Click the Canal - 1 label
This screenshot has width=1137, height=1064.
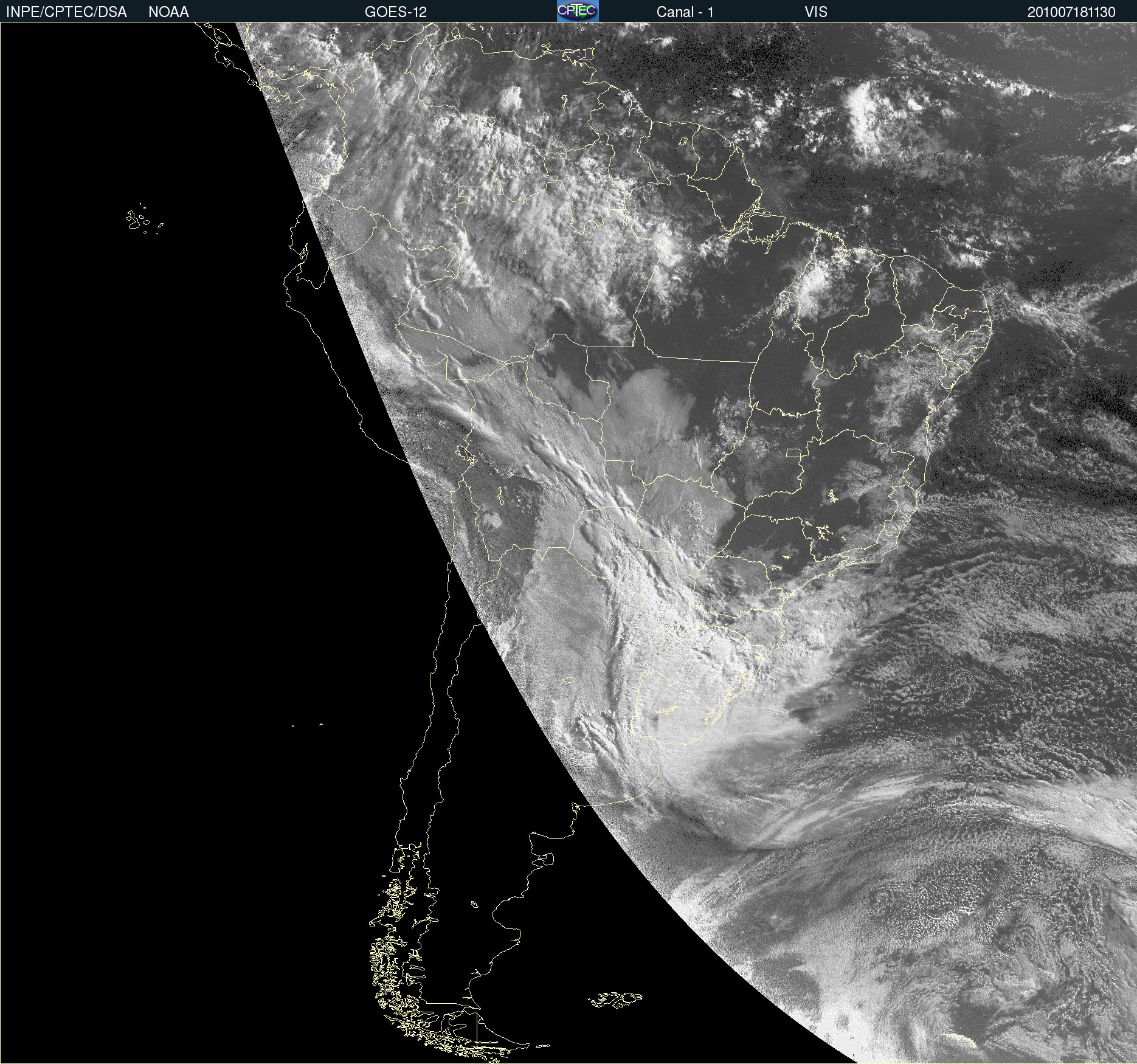pyautogui.click(x=685, y=12)
